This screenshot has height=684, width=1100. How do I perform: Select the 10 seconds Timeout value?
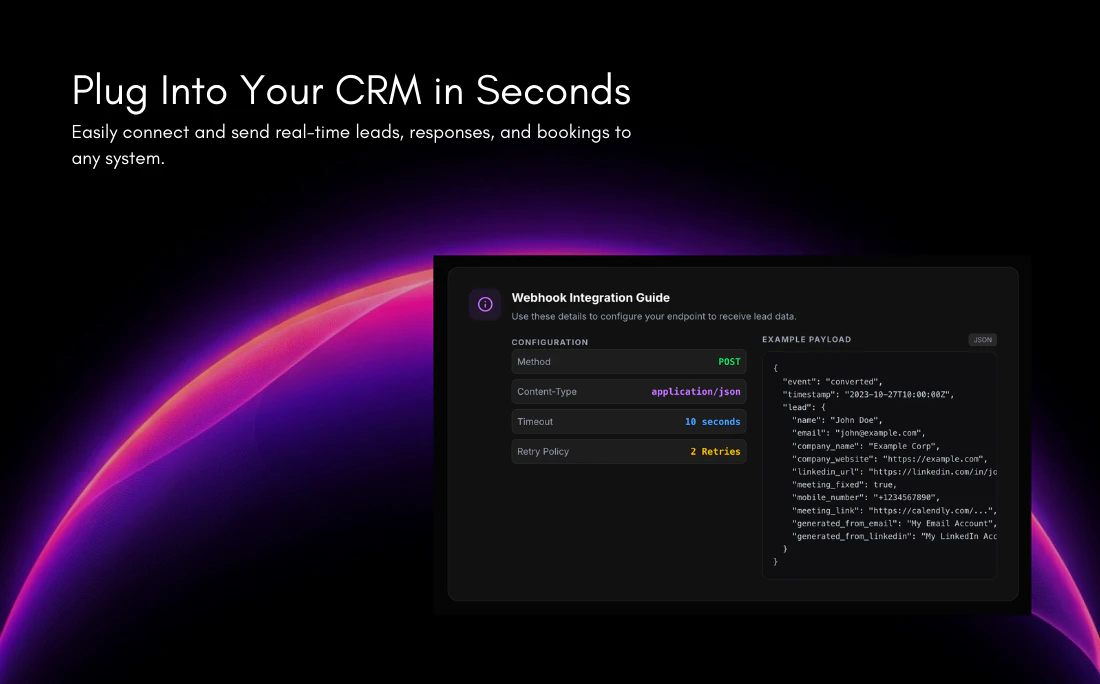712,421
